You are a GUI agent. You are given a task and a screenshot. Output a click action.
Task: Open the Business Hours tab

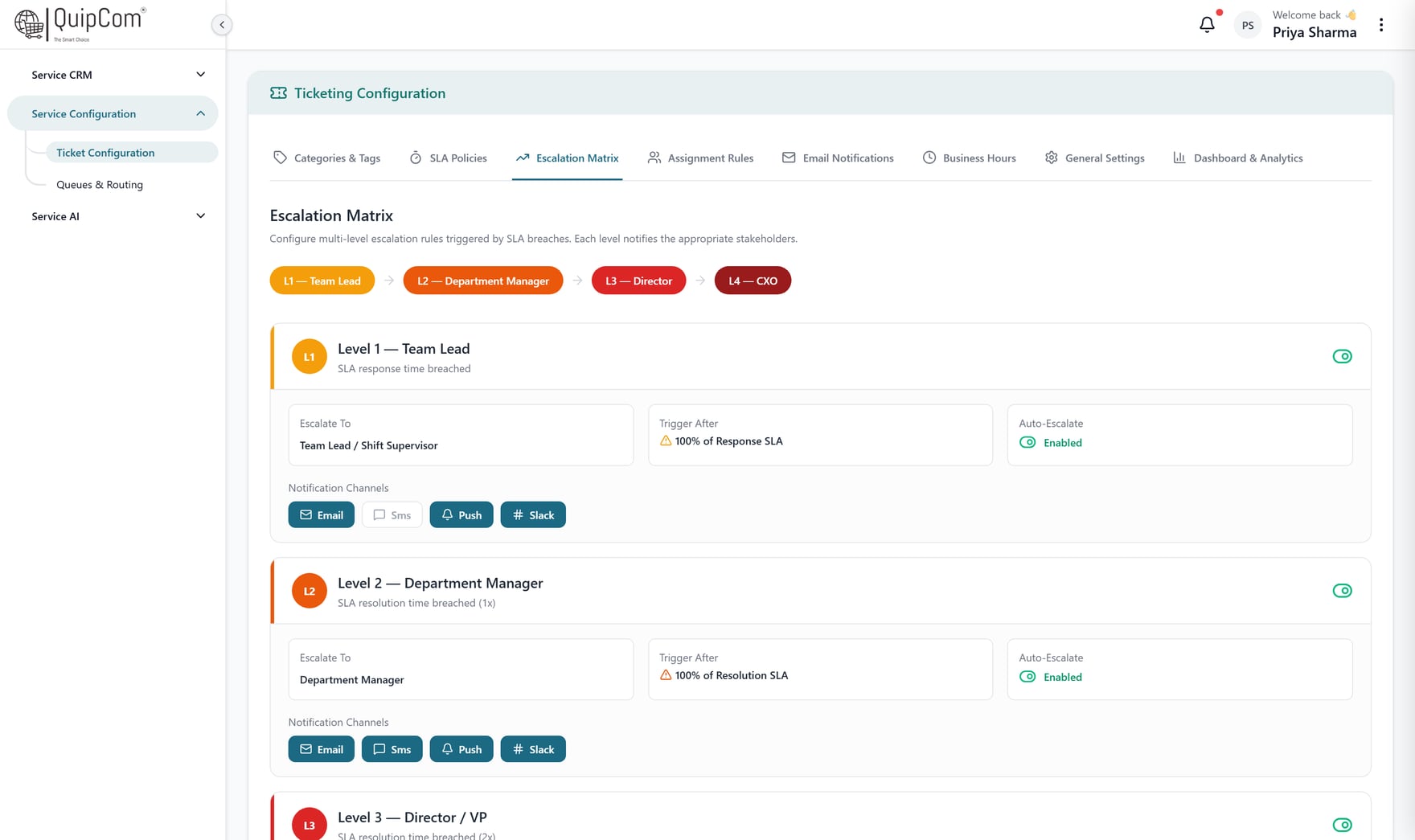pyautogui.click(x=969, y=158)
